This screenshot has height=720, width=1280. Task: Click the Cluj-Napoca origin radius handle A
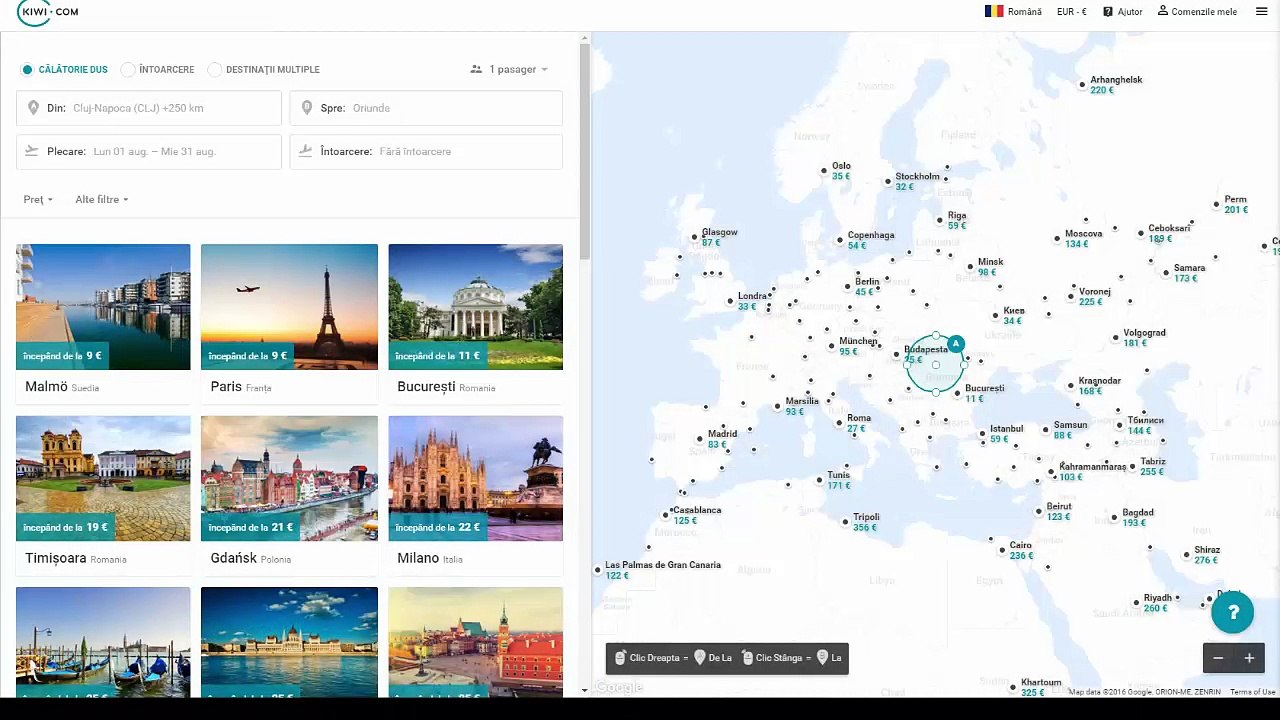coord(956,344)
